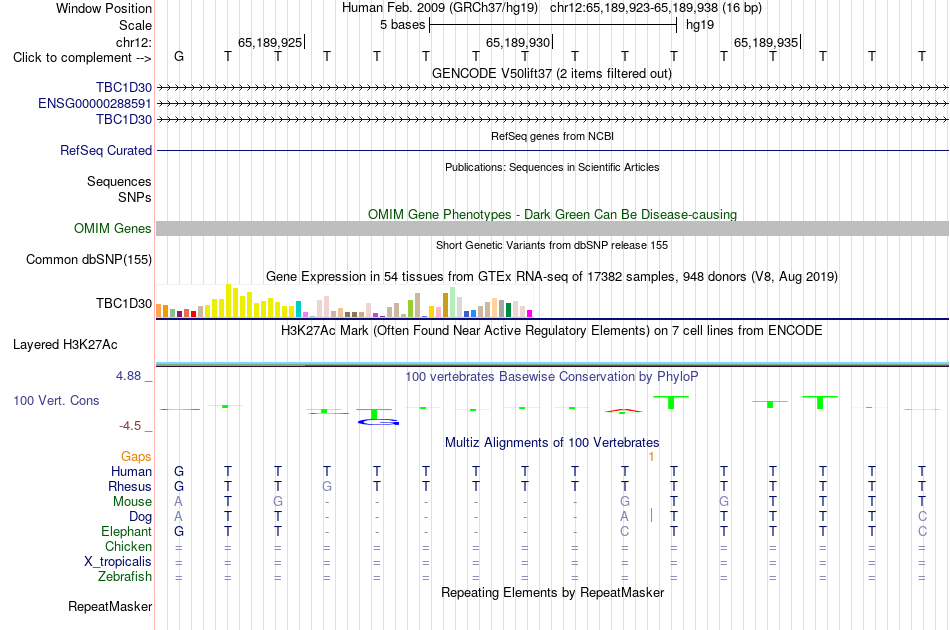Select the Elephant alignment row label
The height and width of the screenshot is (630, 950).
(x=126, y=531)
